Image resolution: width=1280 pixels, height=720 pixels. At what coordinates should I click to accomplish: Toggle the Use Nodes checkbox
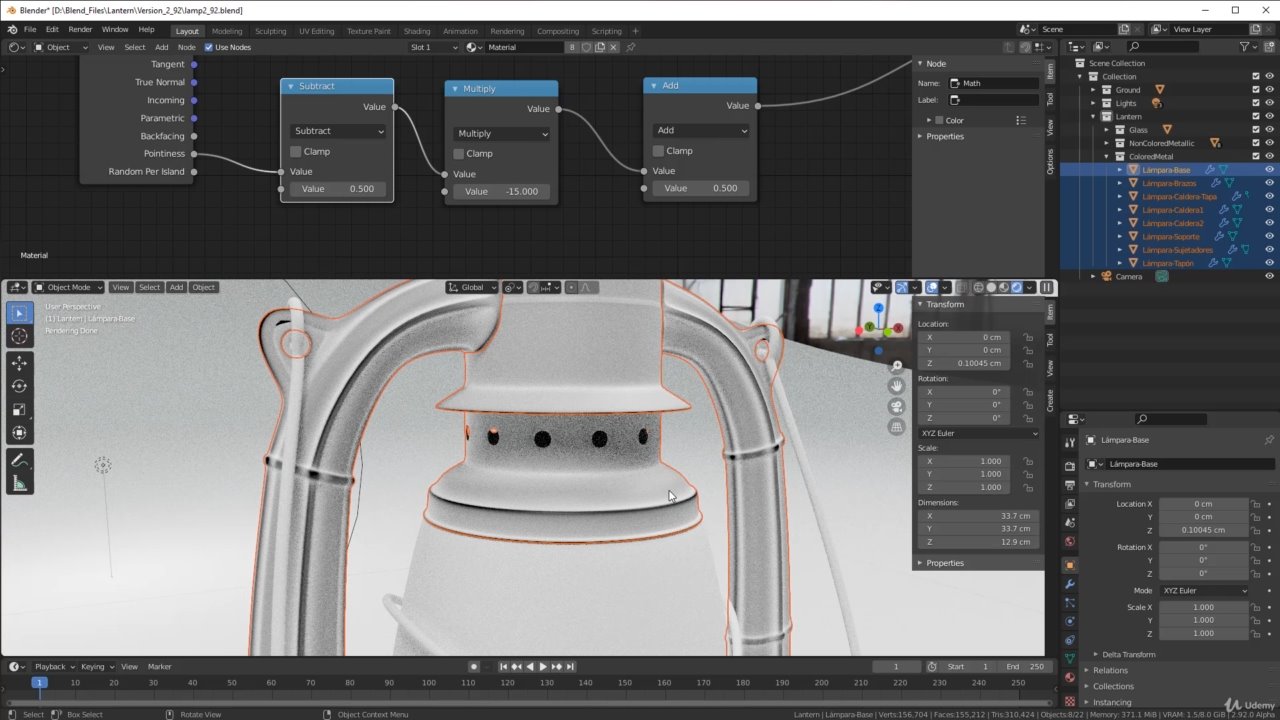click(x=209, y=47)
